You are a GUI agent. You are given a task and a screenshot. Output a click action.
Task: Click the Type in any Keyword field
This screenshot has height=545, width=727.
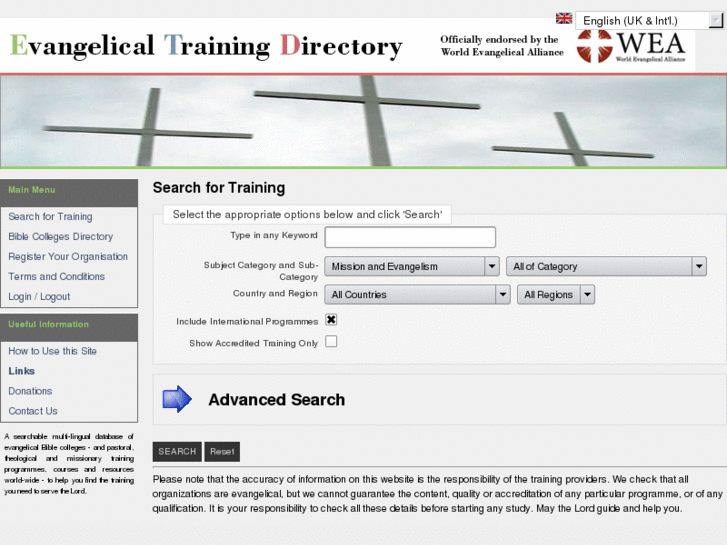(x=410, y=237)
